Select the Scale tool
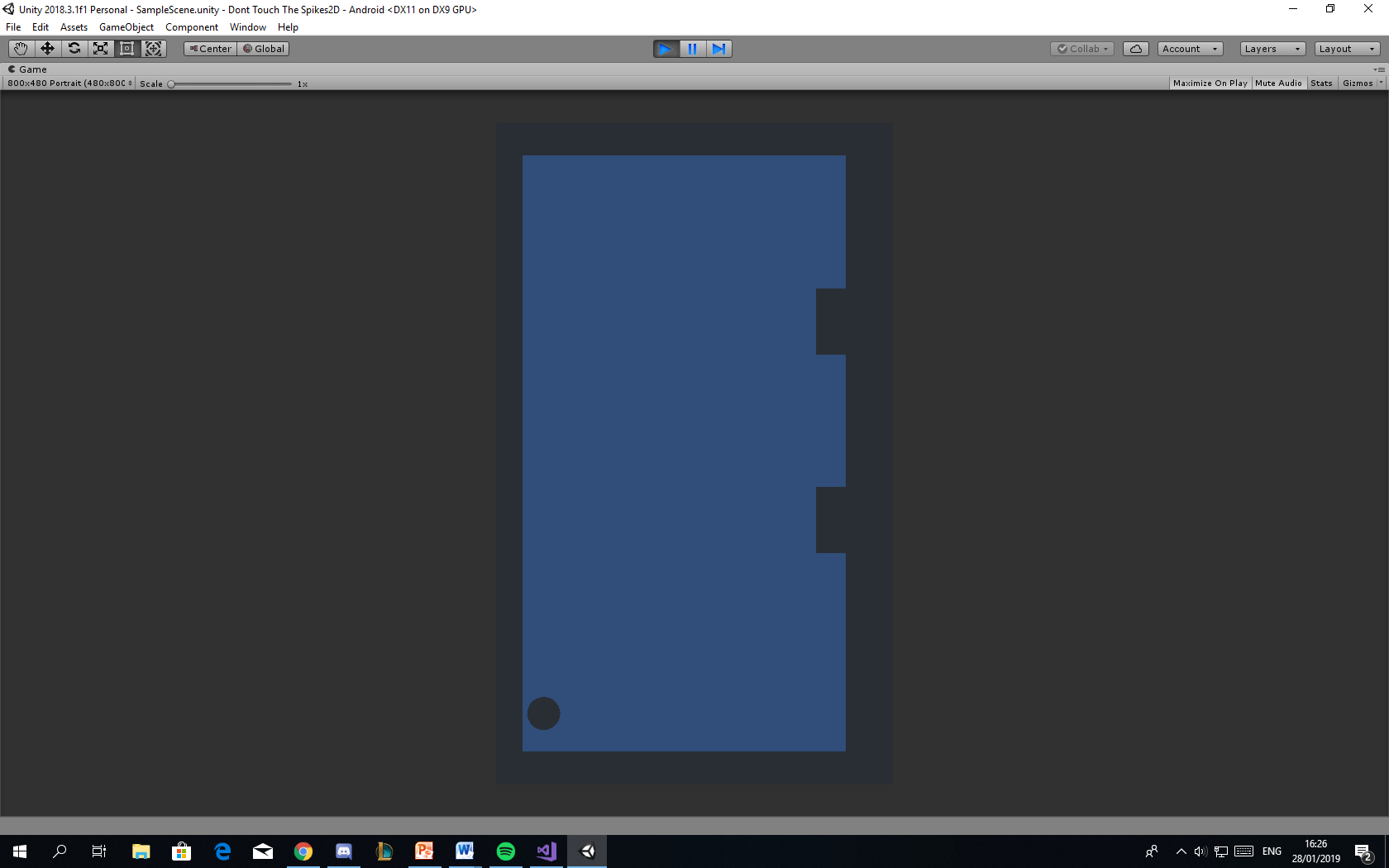 pyautogui.click(x=100, y=48)
